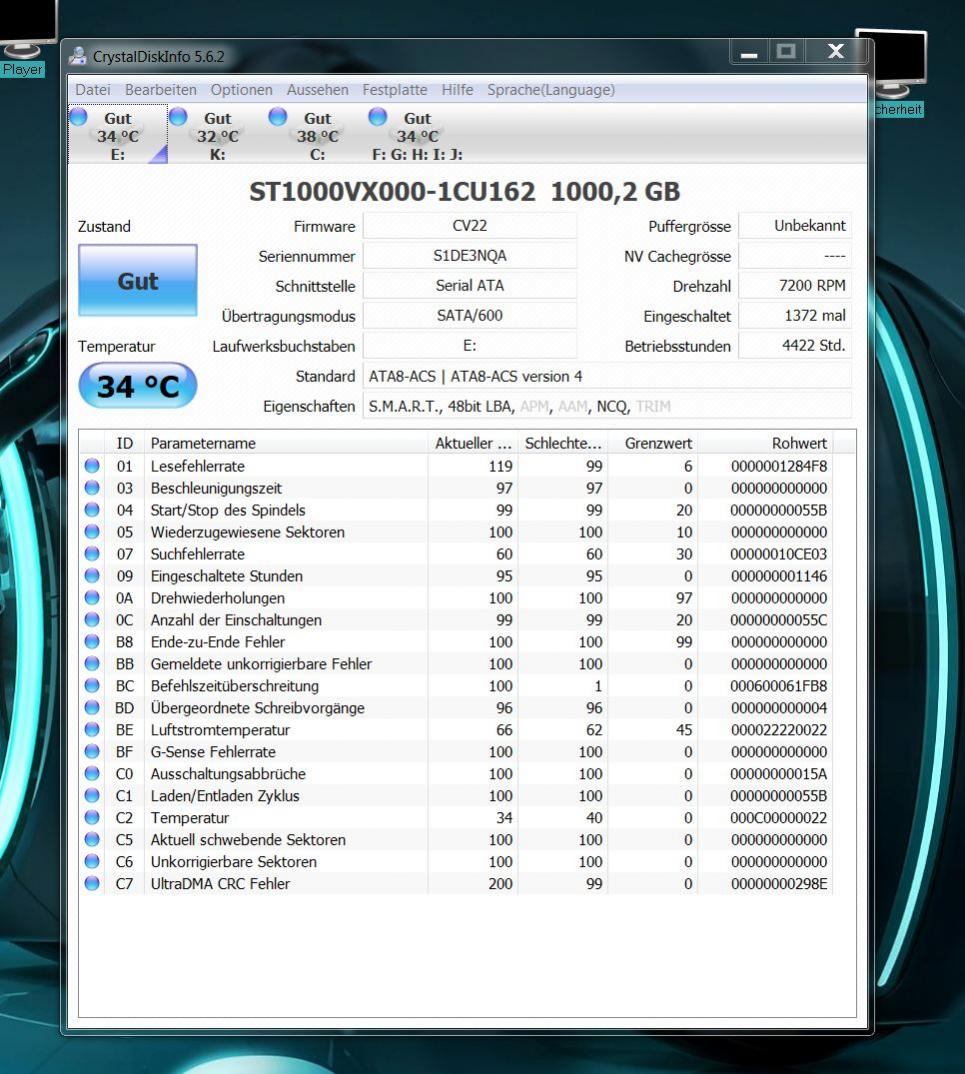Click raw value 0000010CE03 of Suchfehlerrate
This screenshot has height=1074, width=965.
tap(779, 554)
